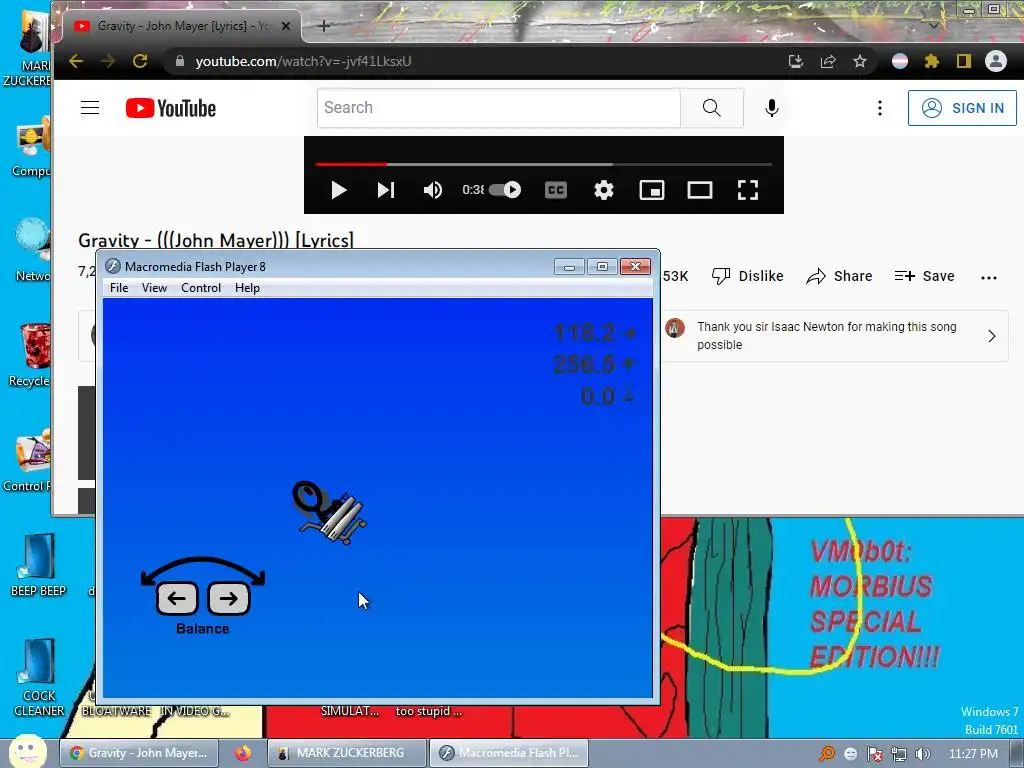Viewport: 1024px width, 768px height.
Task: Save the video to a playlist
Action: click(x=925, y=276)
